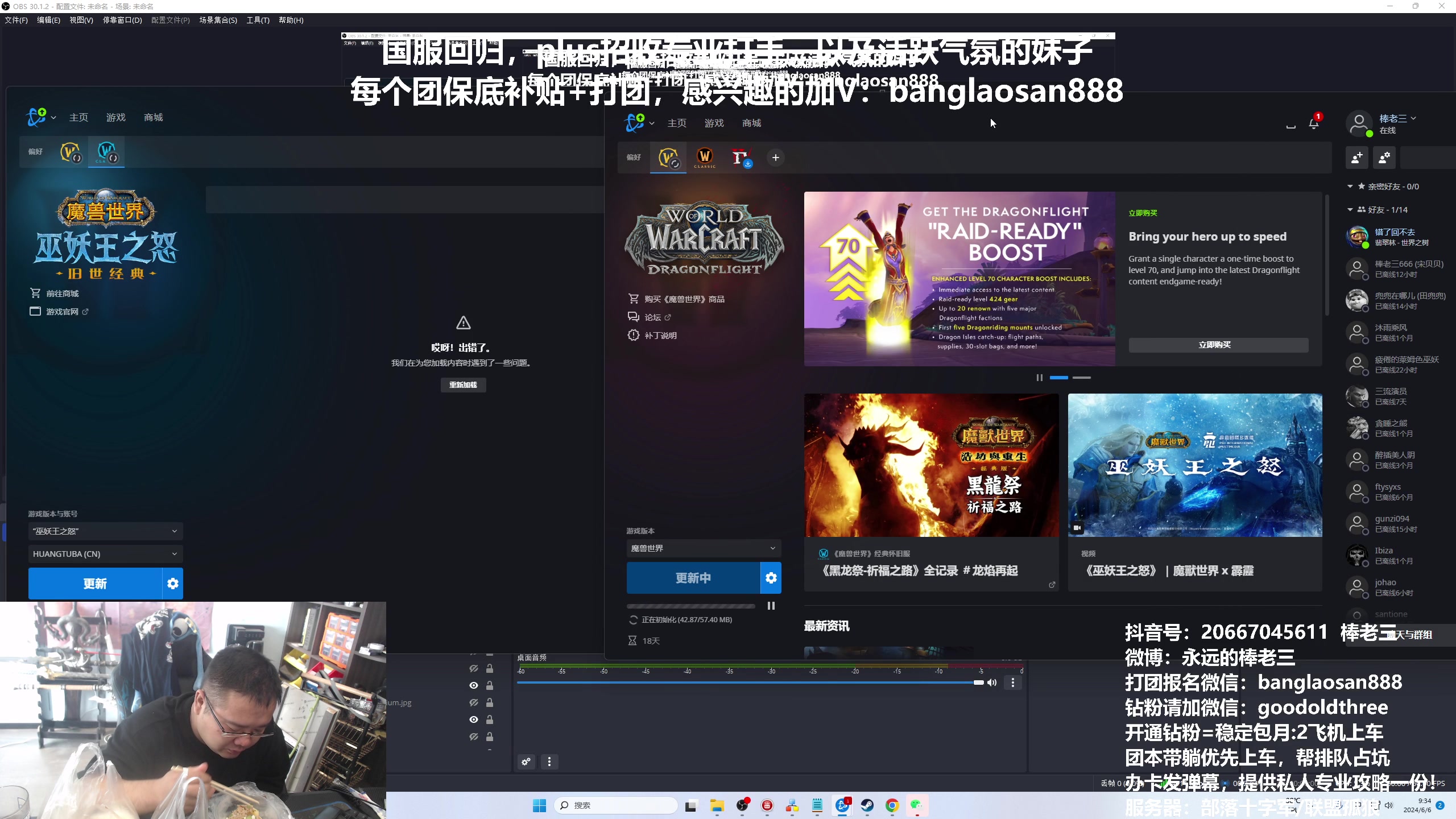The image size is (1456, 819).
Task: Click the 立即购买 boost purchase button
Action: point(1218,345)
